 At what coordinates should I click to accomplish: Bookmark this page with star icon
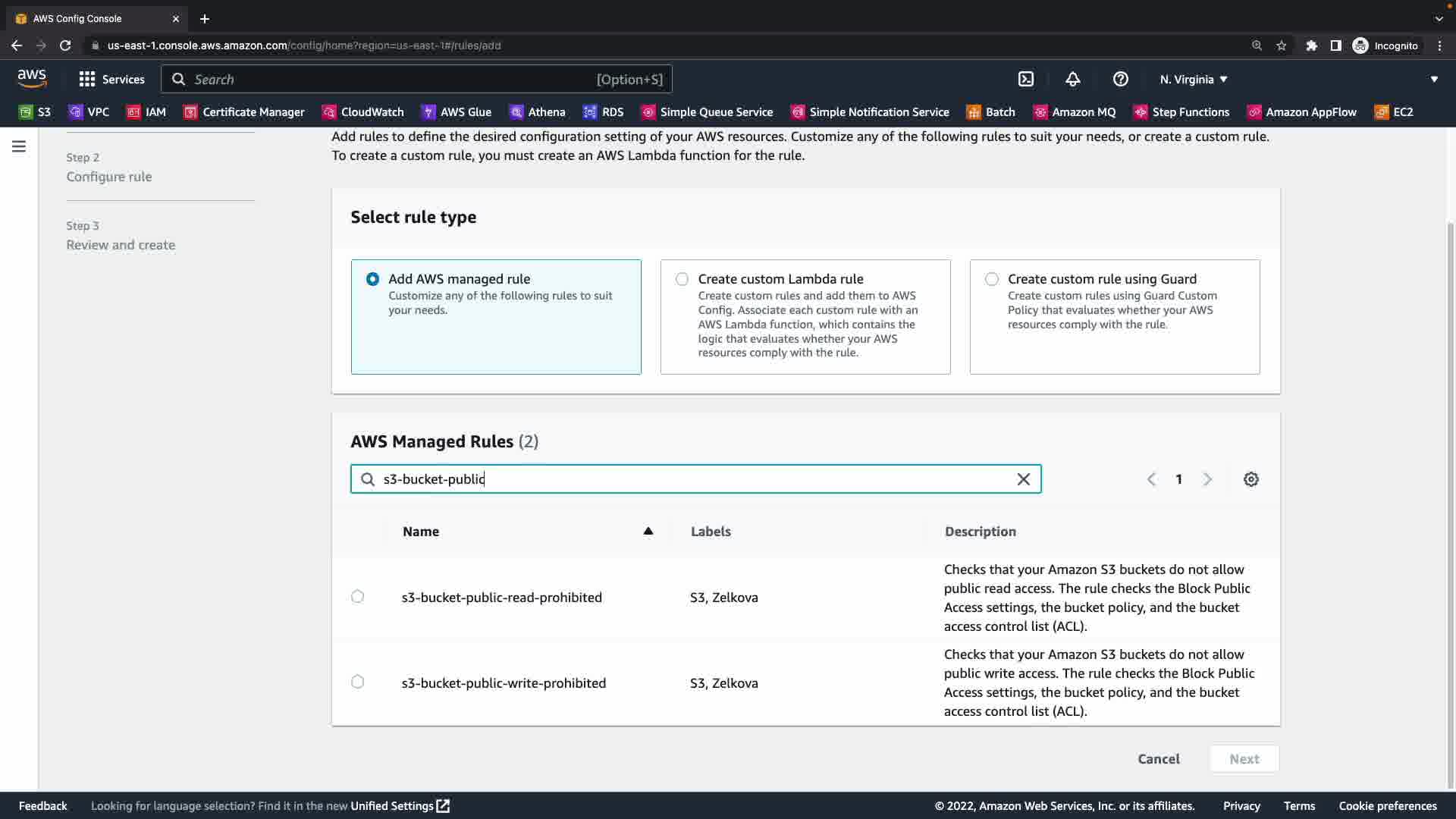1281,45
